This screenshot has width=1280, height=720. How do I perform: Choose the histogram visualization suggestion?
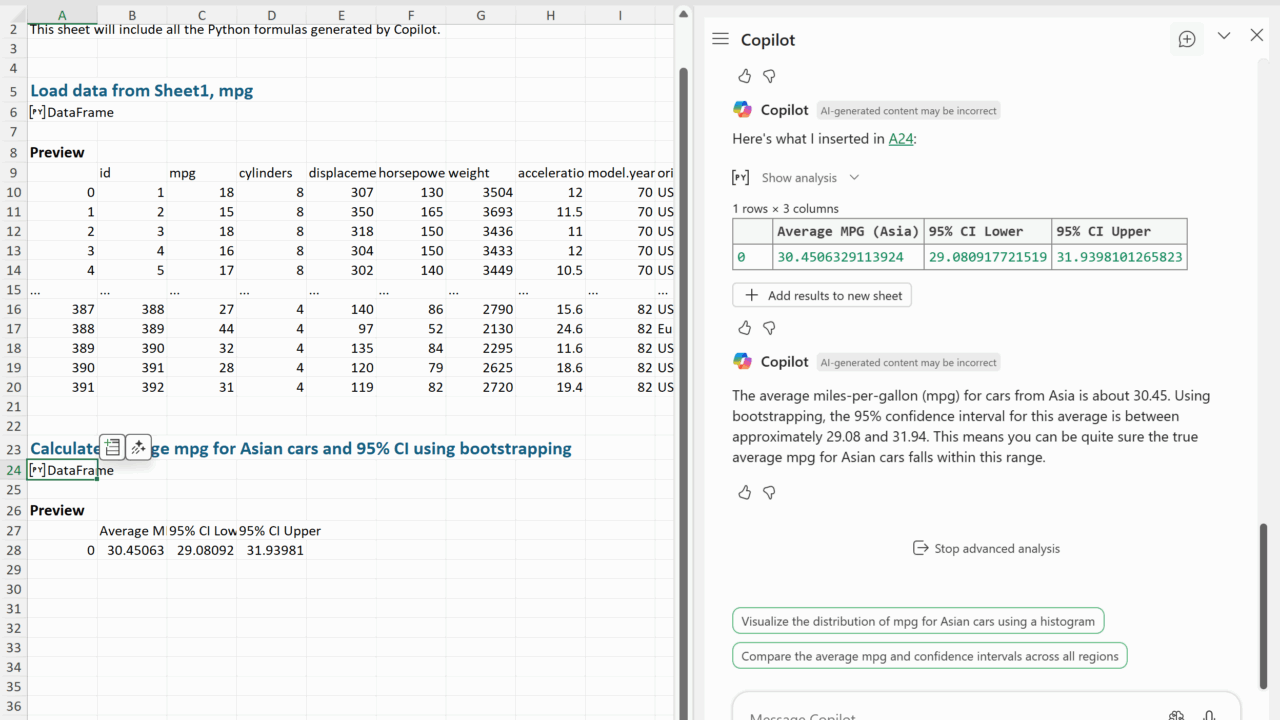(x=917, y=621)
